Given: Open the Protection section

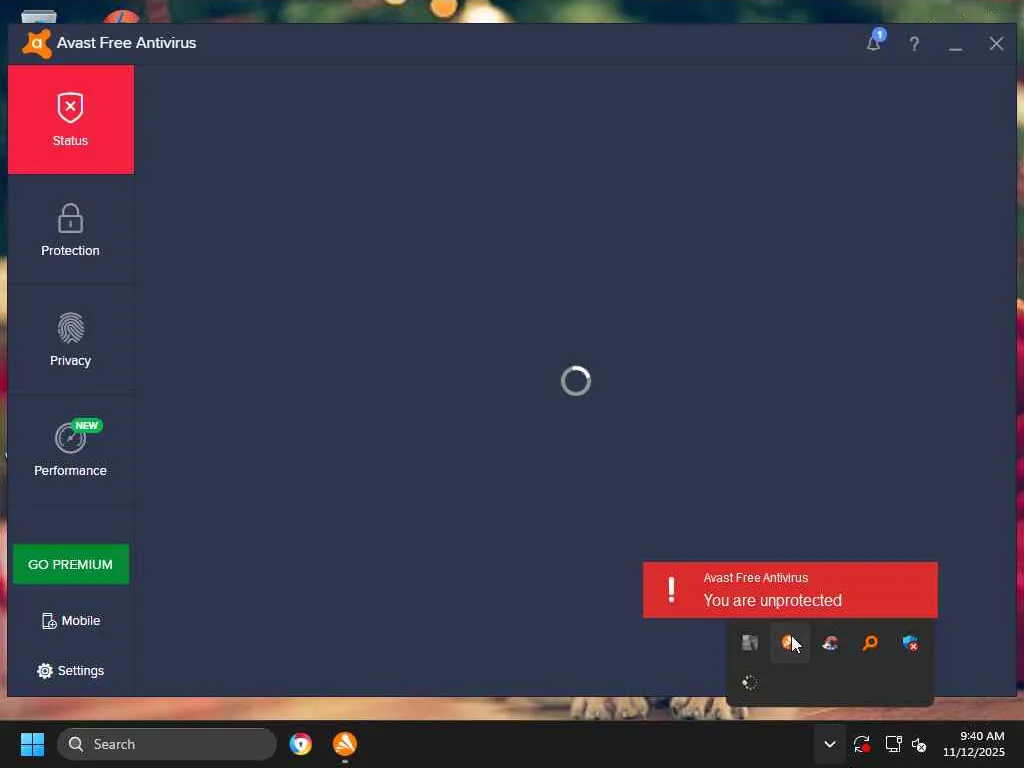Looking at the screenshot, I should pyautogui.click(x=71, y=230).
